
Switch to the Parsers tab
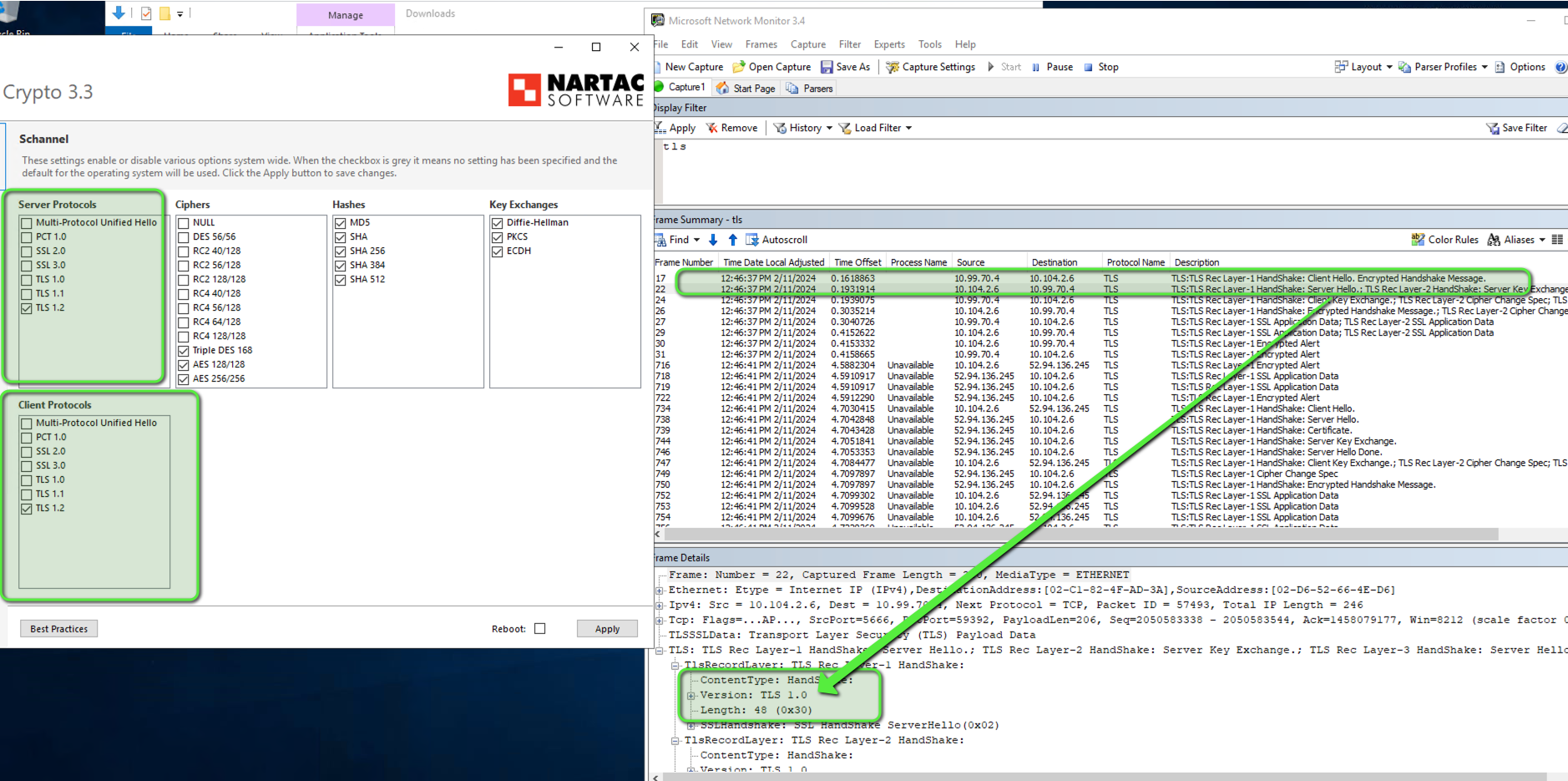809,88
